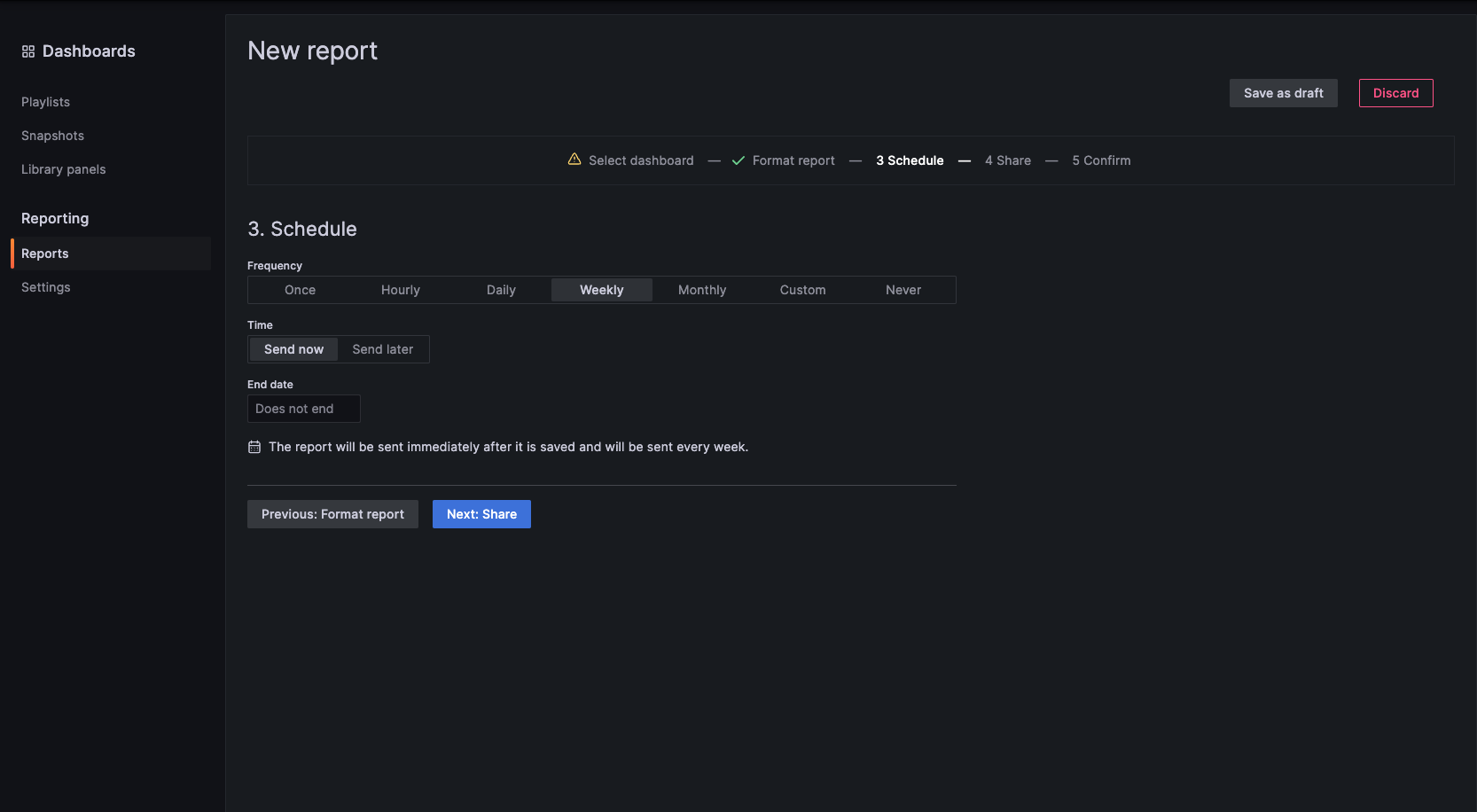Jump to step 5 Confirm

(1101, 160)
